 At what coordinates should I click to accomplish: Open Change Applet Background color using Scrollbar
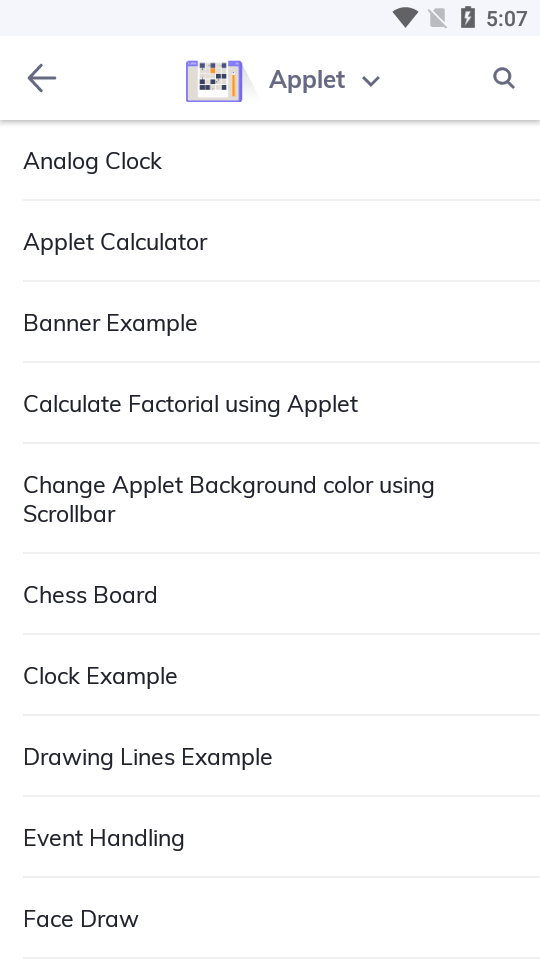(x=270, y=499)
